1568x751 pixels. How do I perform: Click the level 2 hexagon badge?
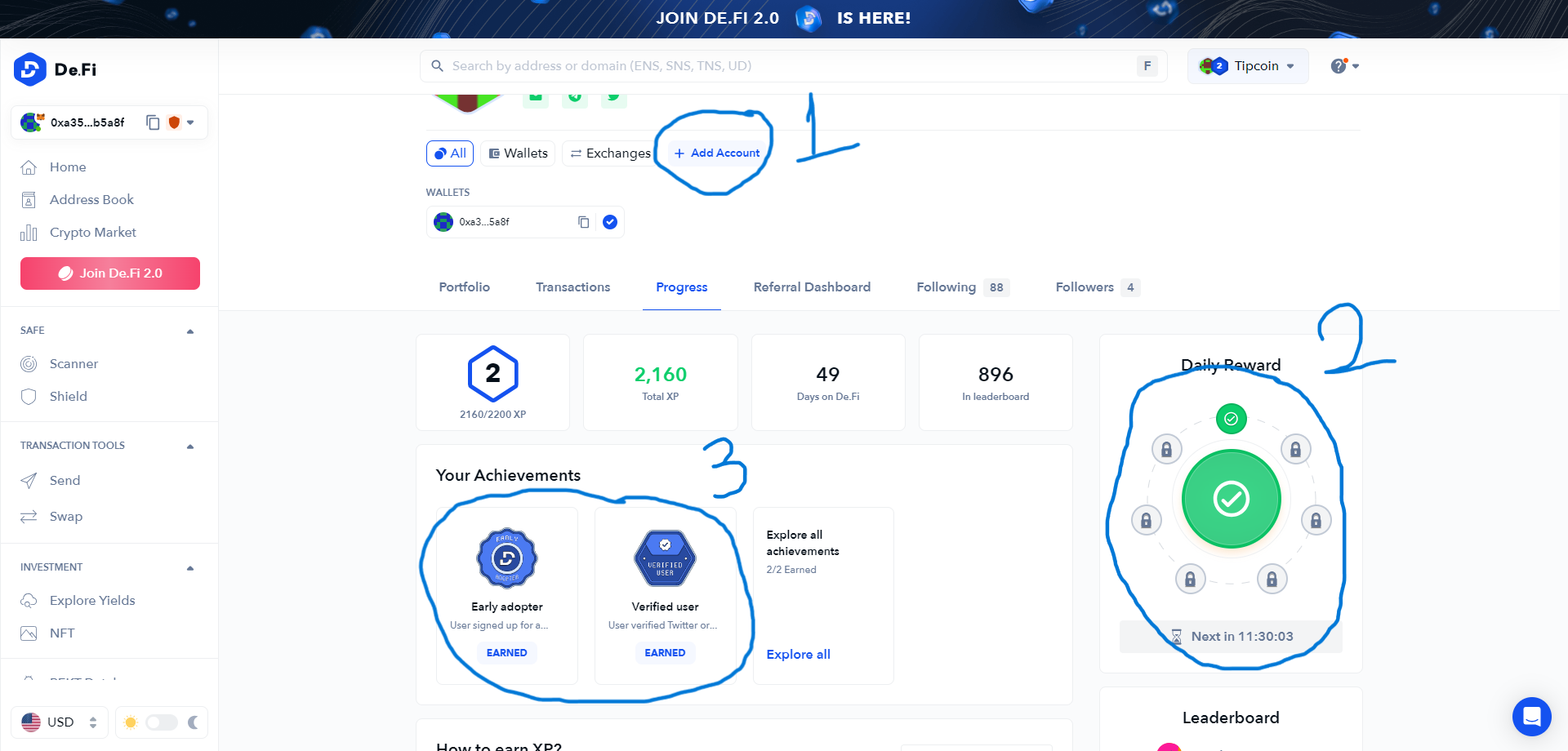pos(493,374)
